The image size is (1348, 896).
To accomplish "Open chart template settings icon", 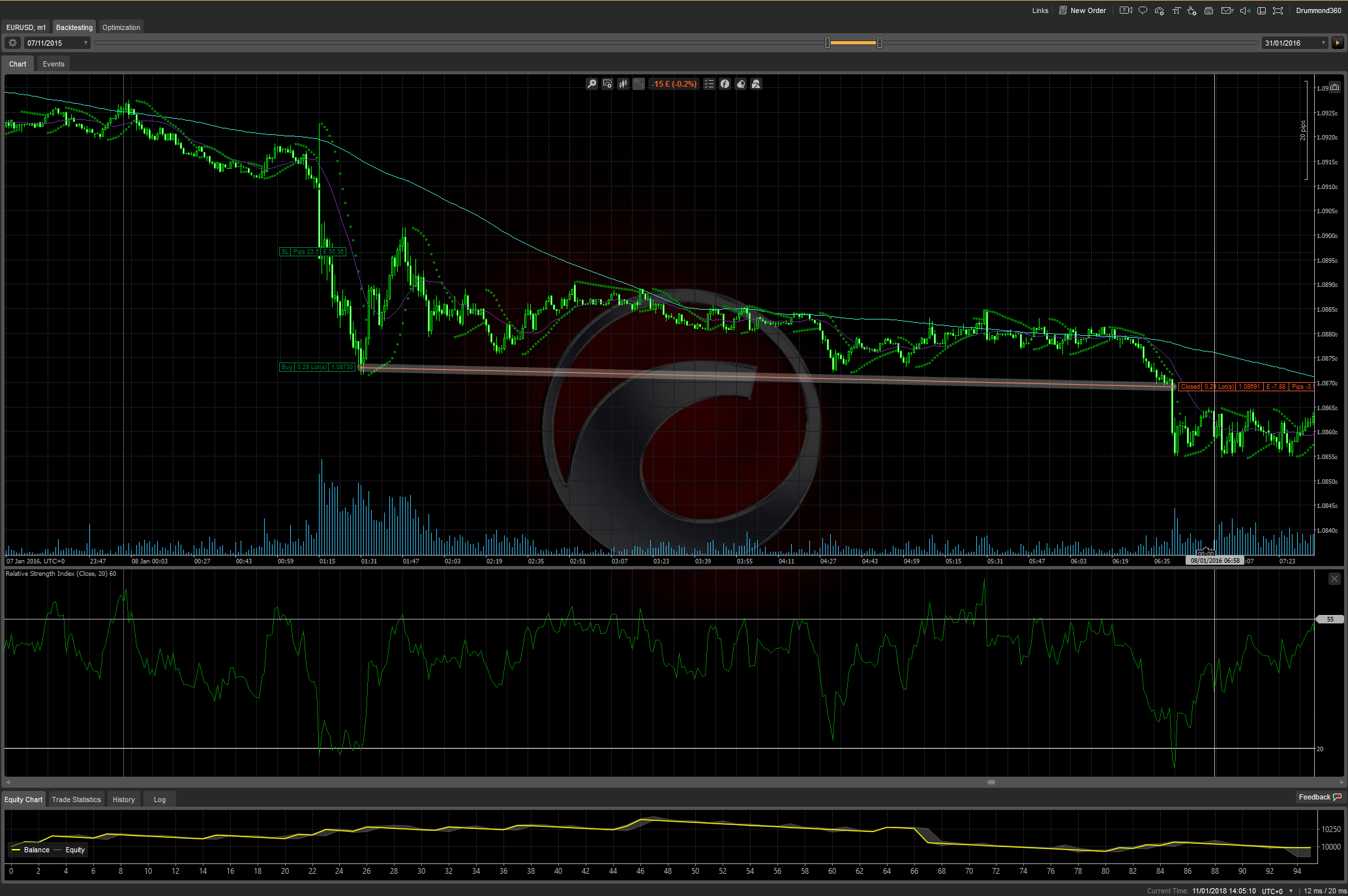I will point(607,84).
